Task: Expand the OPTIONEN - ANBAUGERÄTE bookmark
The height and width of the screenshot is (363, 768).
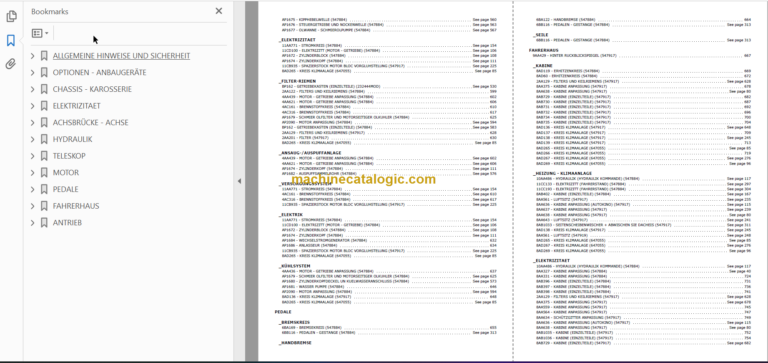Action: 32,73
